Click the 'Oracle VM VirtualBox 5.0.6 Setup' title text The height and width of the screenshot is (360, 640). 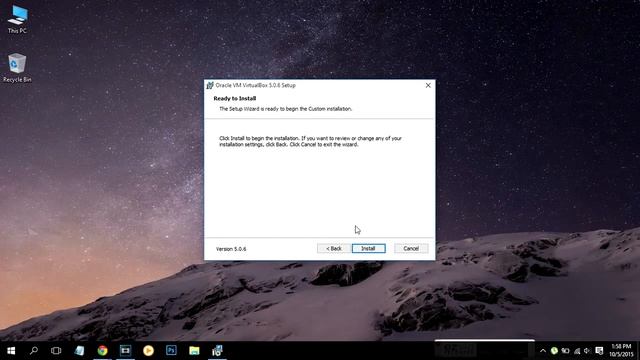(256, 85)
